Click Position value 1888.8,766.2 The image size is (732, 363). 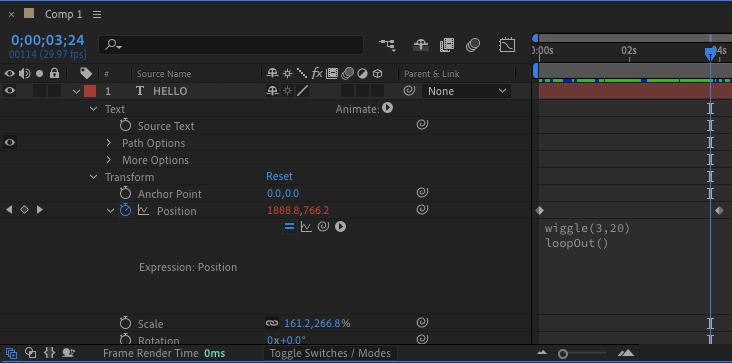tap(298, 210)
